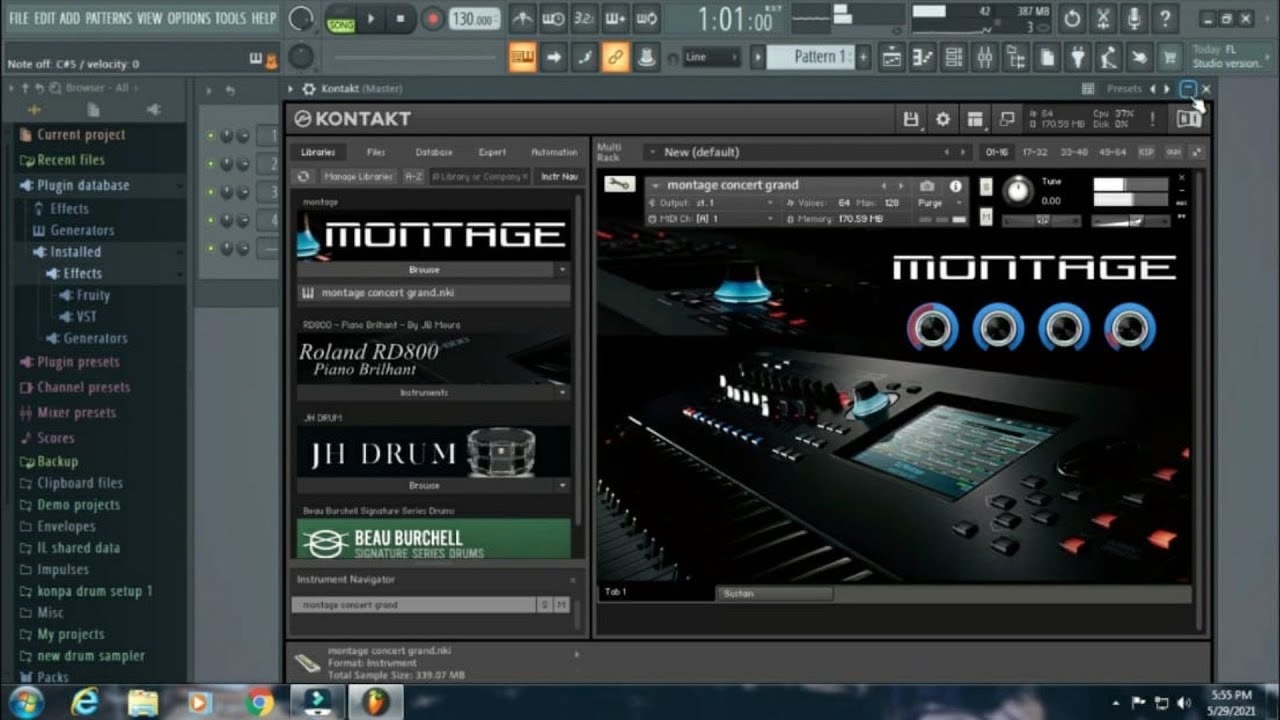Open Kontakt options gear icon
Screen dimensions: 1280x720
(943, 119)
